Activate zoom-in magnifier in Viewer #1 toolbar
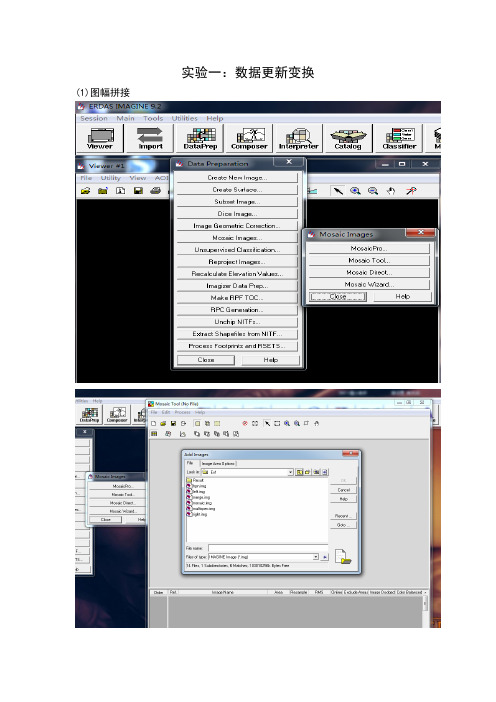 point(355,191)
